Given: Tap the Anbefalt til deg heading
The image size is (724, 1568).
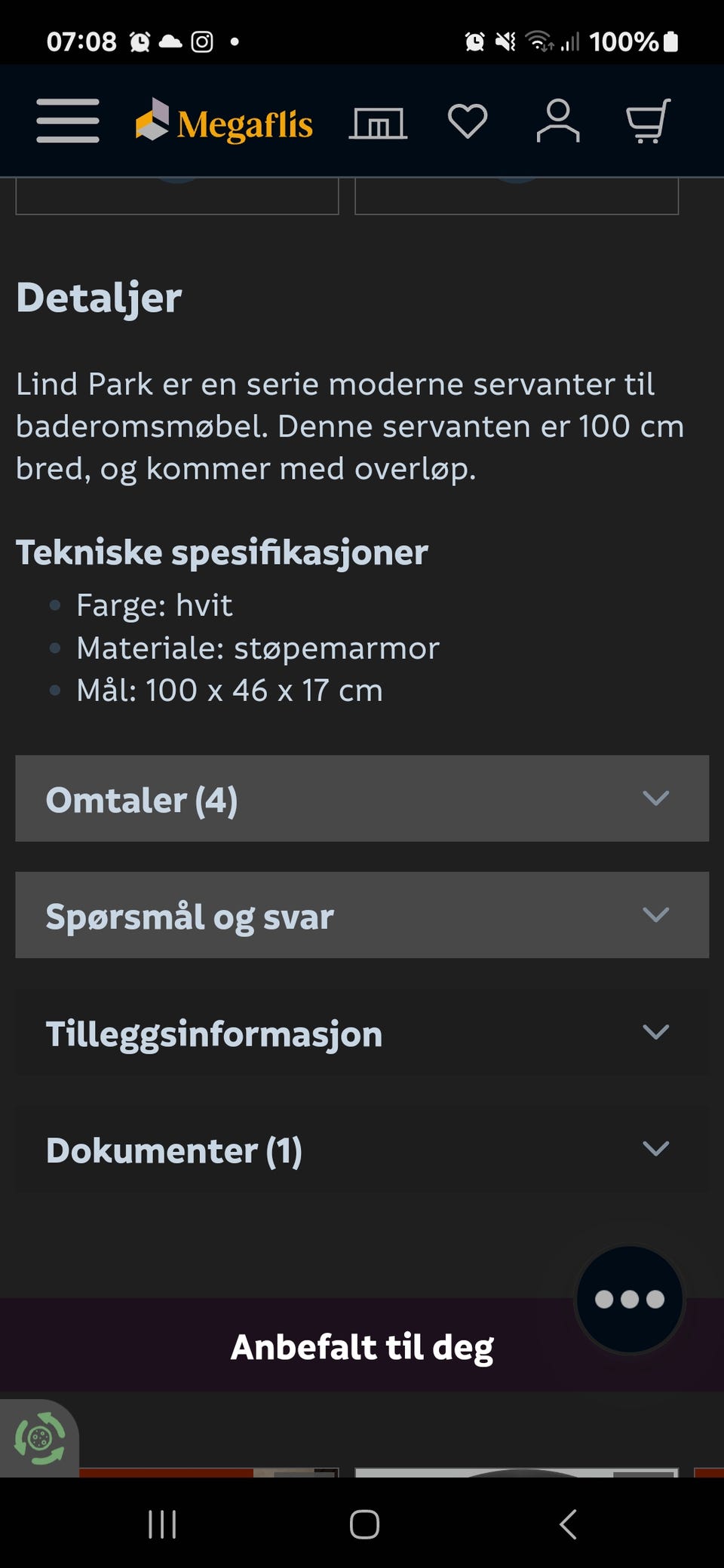Looking at the screenshot, I should coord(362,1347).
